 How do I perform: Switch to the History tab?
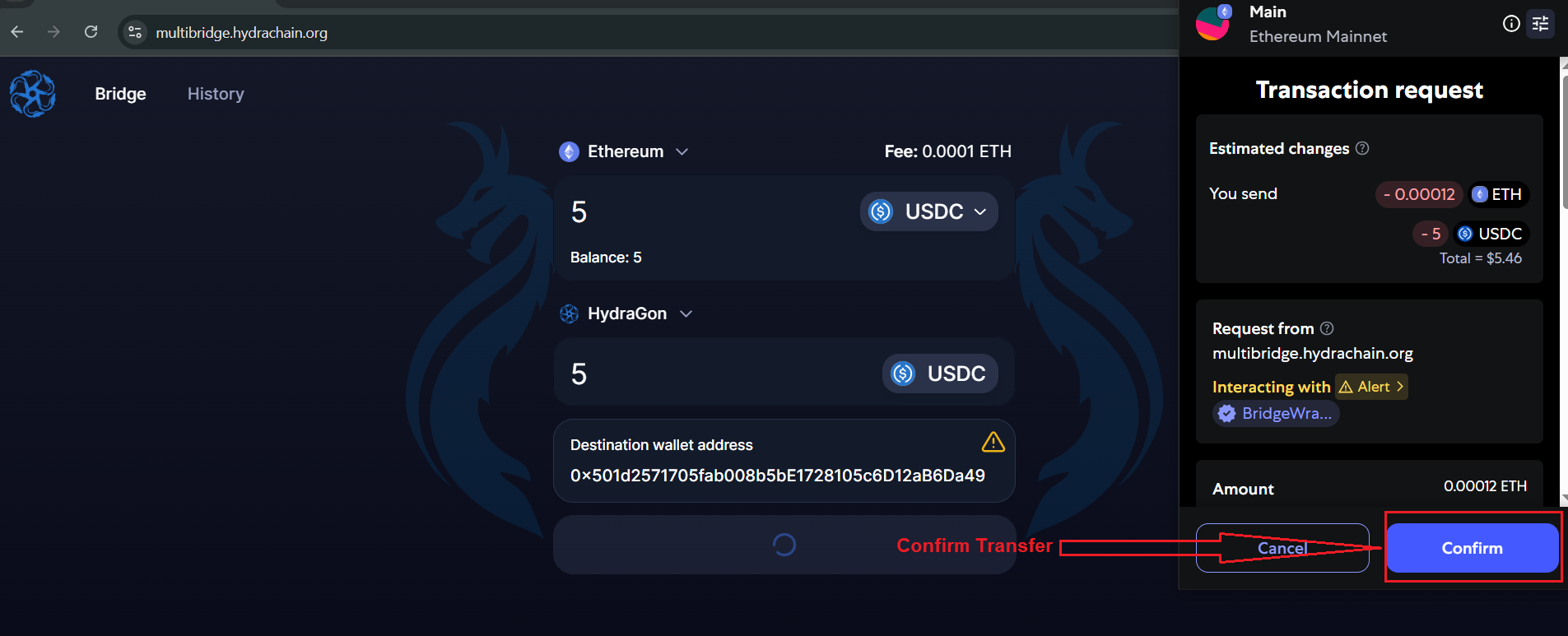tap(215, 93)
